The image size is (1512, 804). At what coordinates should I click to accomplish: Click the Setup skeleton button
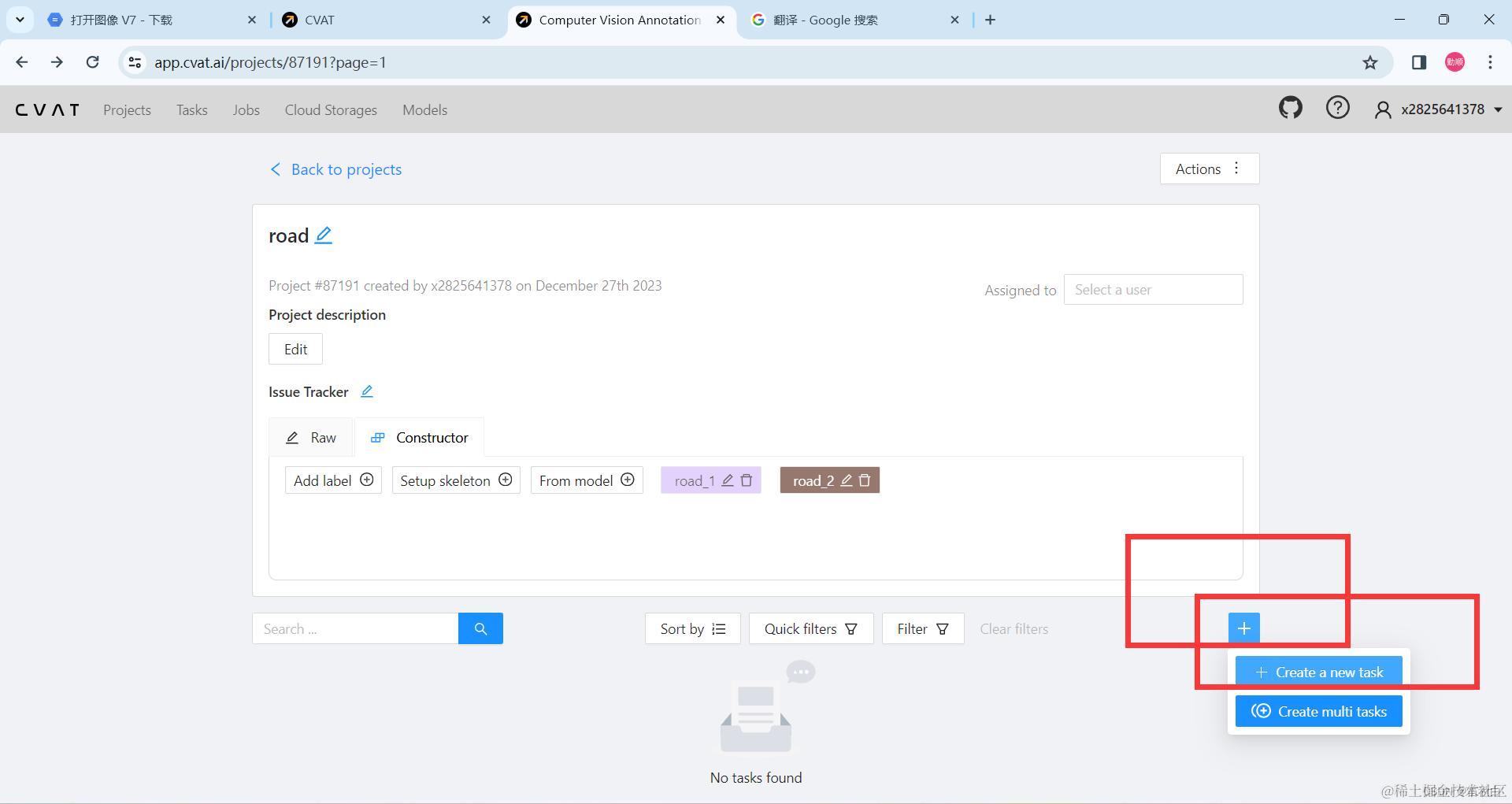point(456,480)
